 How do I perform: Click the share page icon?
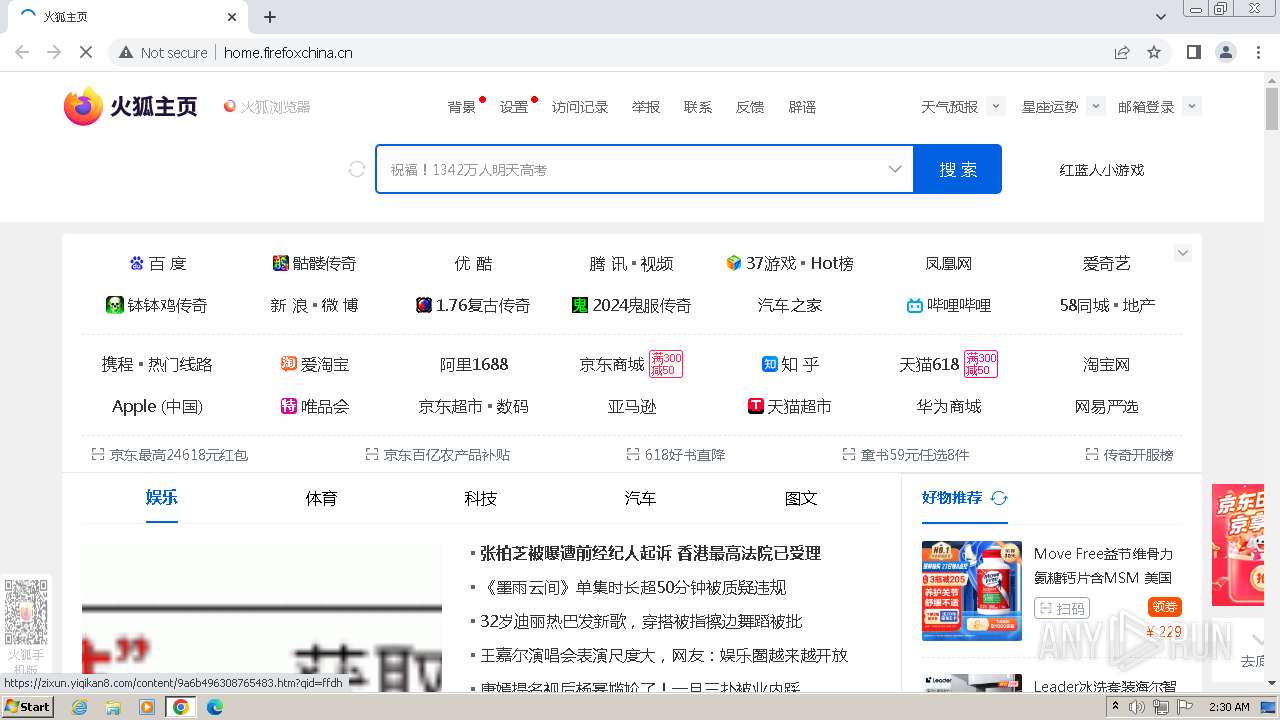tap(1122, 52)
